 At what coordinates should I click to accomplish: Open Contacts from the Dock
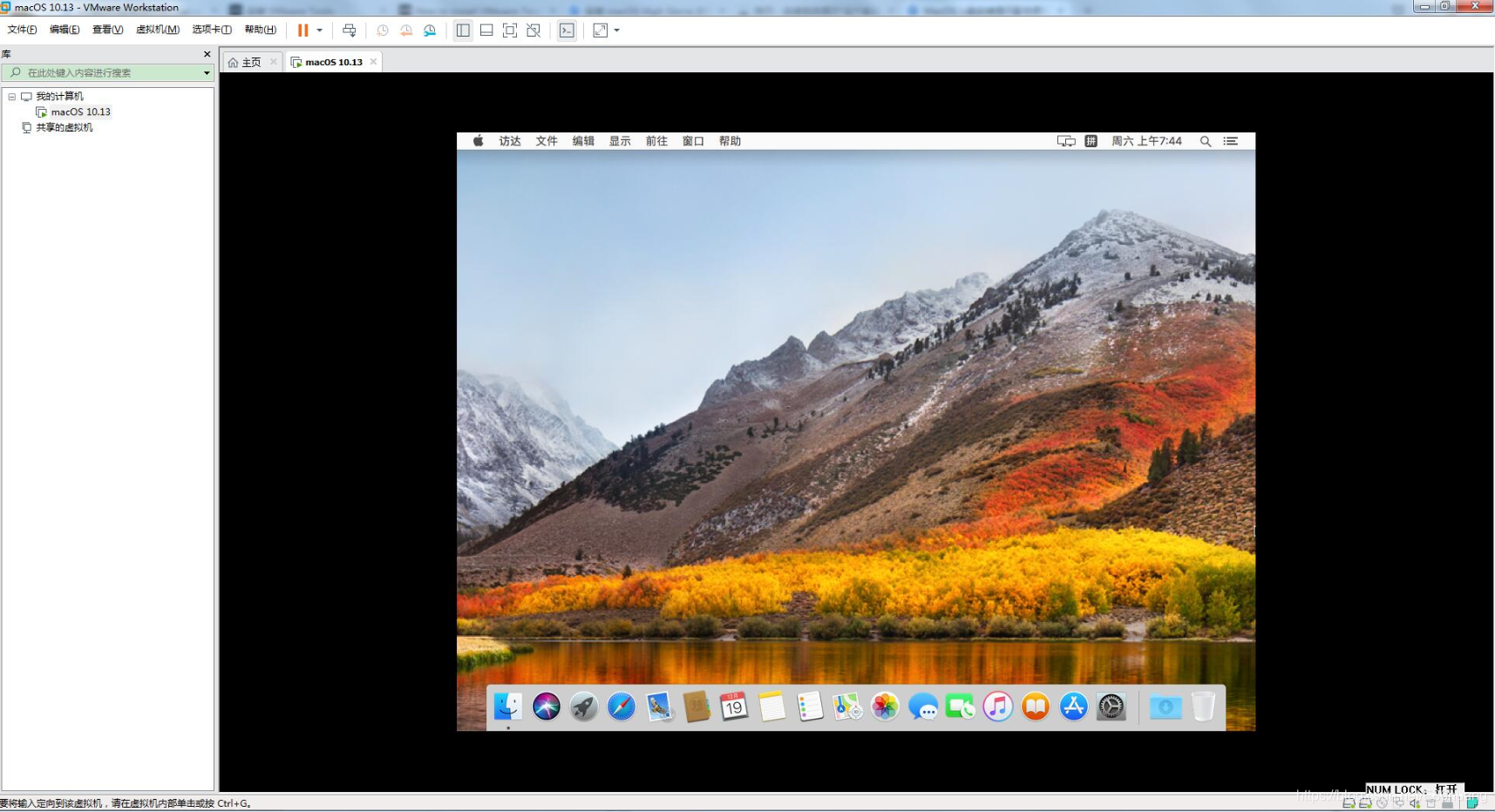[697, 707]
